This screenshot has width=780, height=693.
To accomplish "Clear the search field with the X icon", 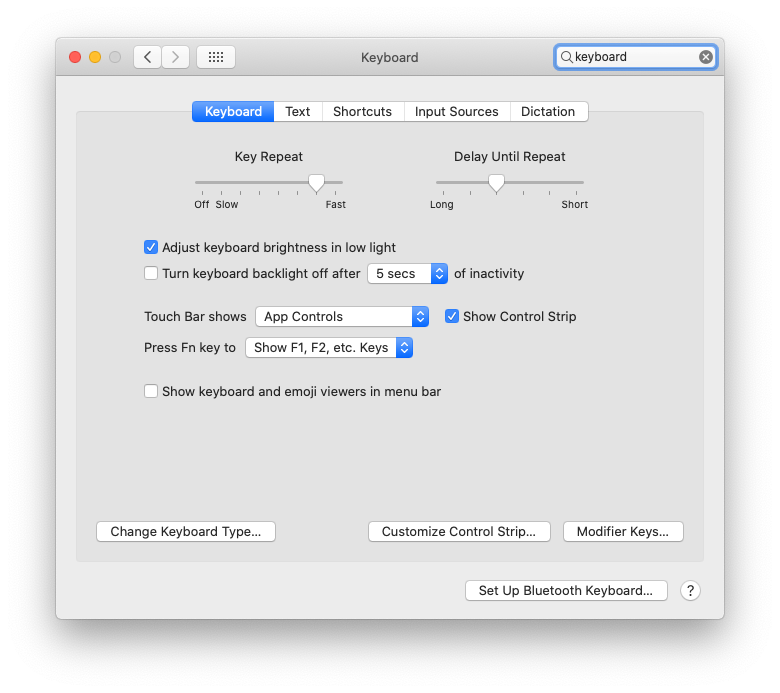I will [x=705, y=57].
